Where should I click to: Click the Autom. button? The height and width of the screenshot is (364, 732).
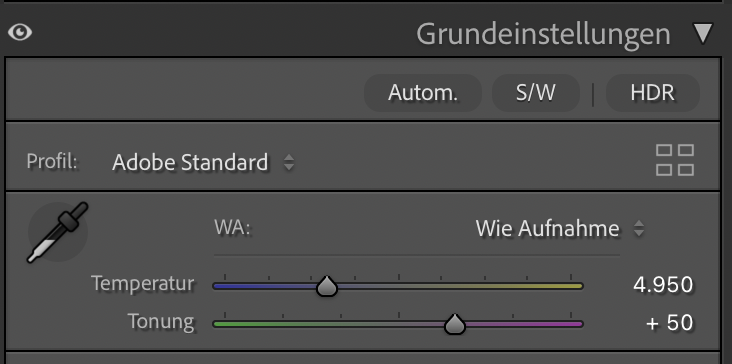coord(423,93)
